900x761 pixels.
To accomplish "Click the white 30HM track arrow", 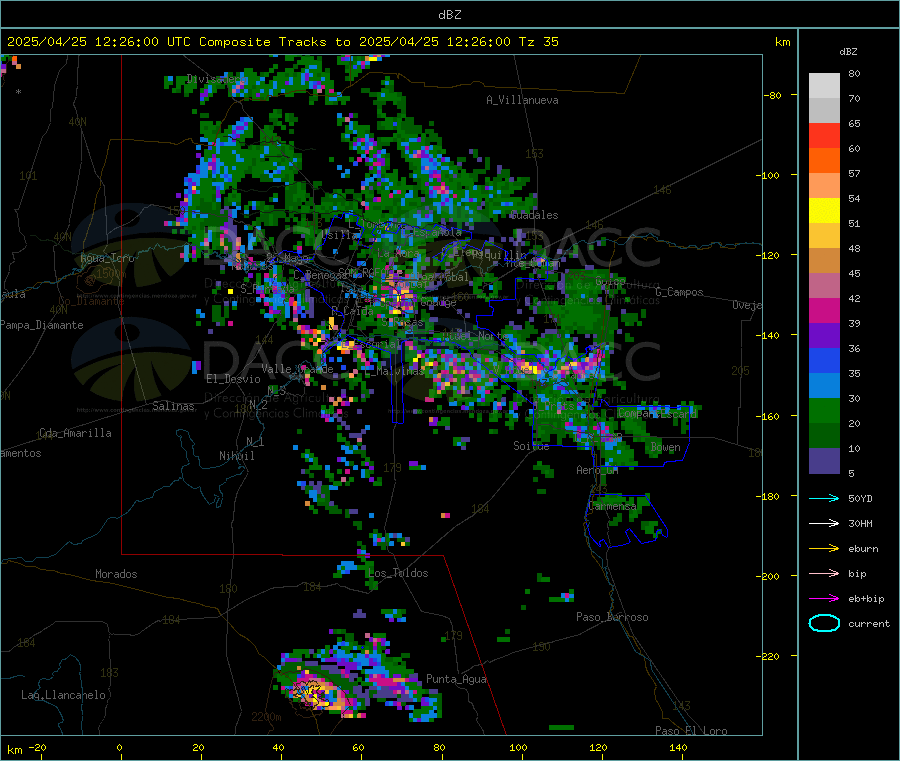I will click(x=824, y=523).
